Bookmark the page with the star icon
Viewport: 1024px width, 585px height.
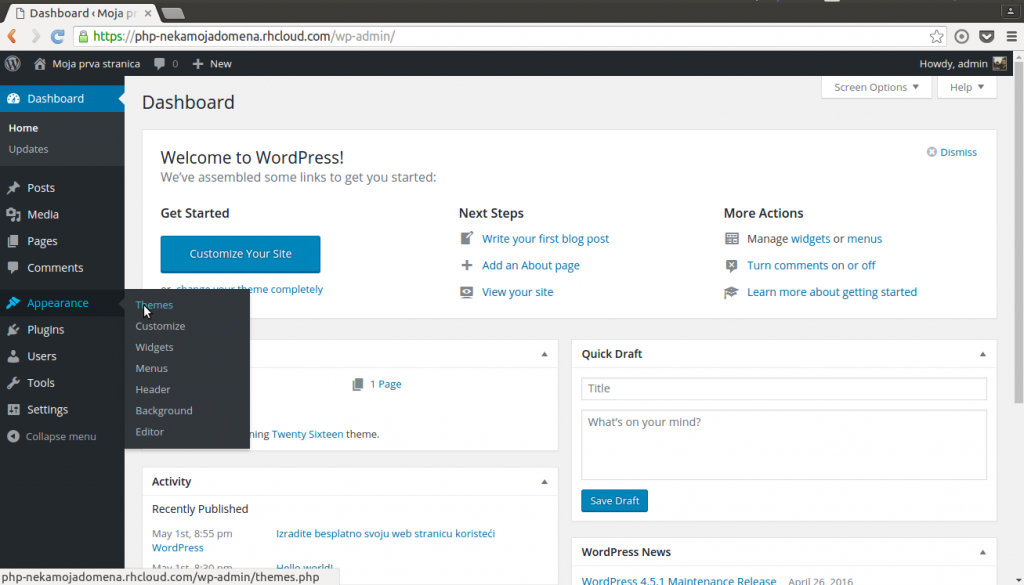pos(936,37)
